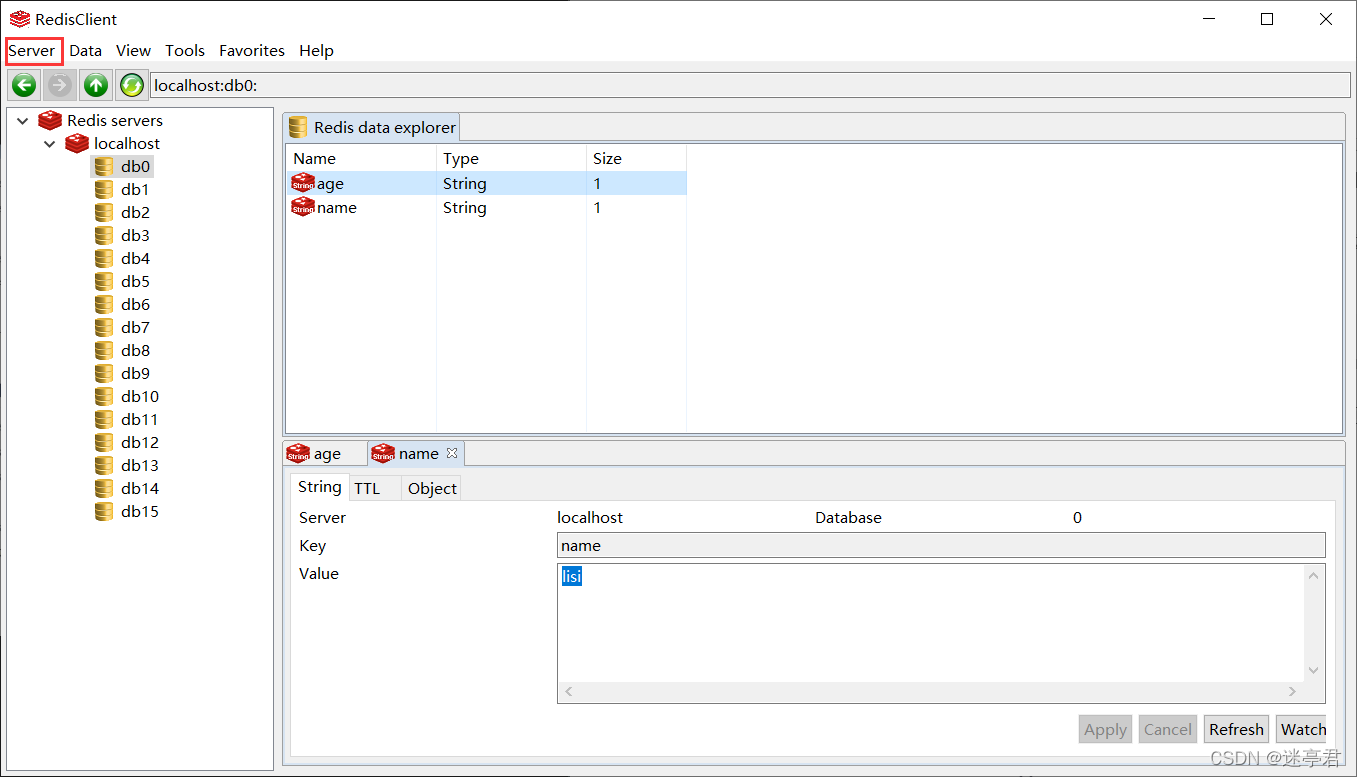1357x777 pixels.
Task: Select the db2 database icon
Action: click(104, 212)
